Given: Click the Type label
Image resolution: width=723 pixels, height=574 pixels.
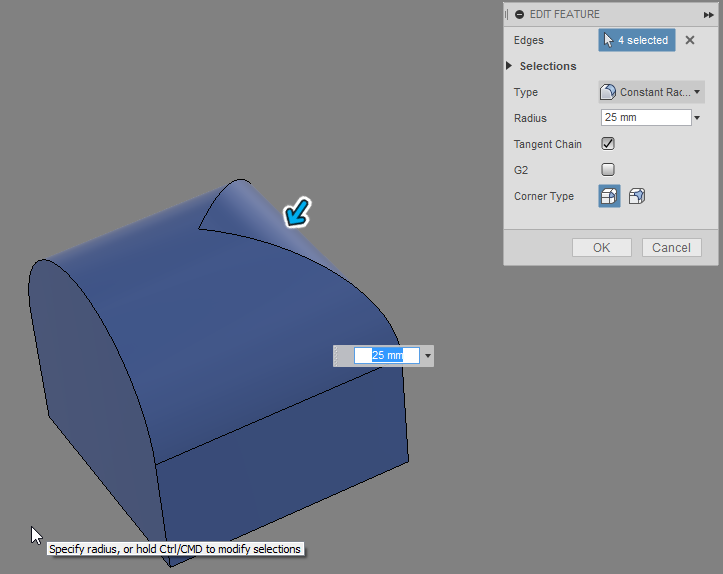Looking at the screenshot, I should [526, 92].
